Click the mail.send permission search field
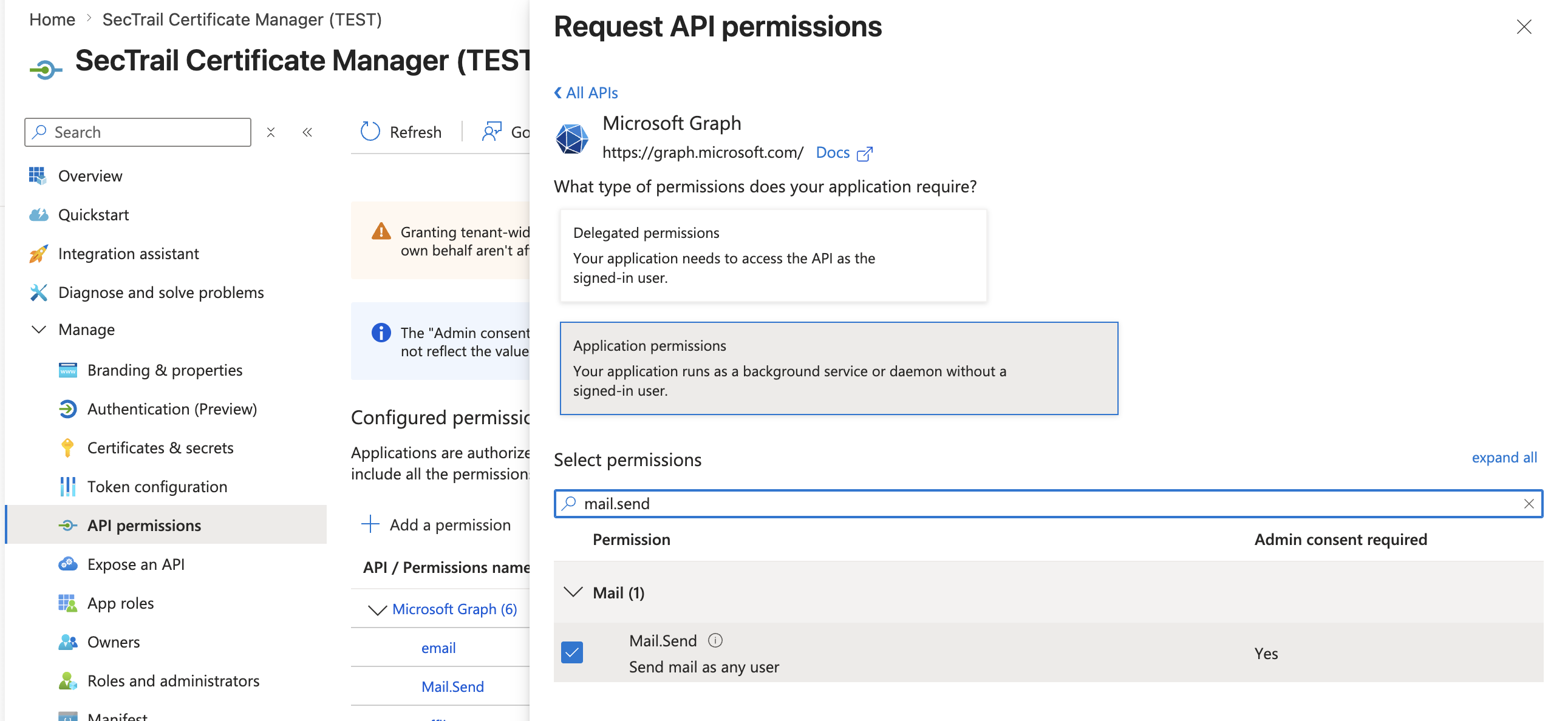 [1048, 504]
